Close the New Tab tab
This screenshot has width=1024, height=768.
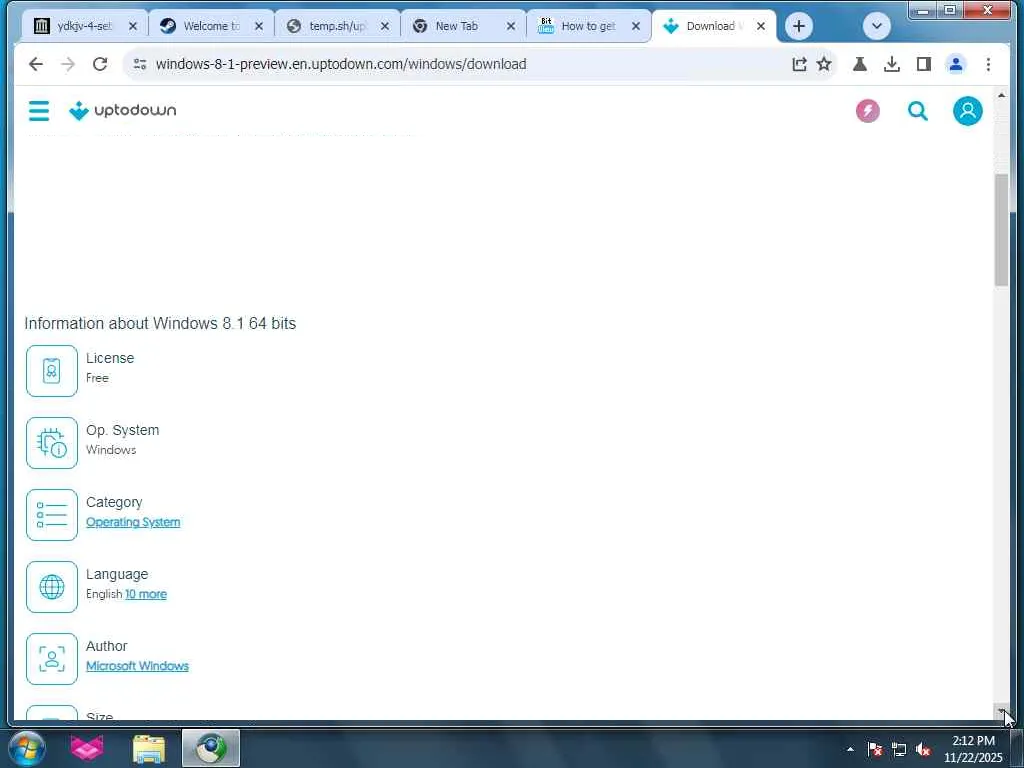(511, 26)
